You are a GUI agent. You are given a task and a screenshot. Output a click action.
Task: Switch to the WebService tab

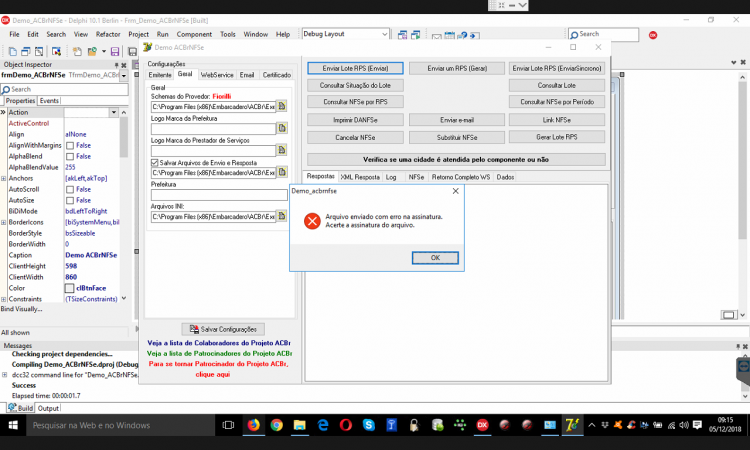pyautogui.click(x=217, y=75)
